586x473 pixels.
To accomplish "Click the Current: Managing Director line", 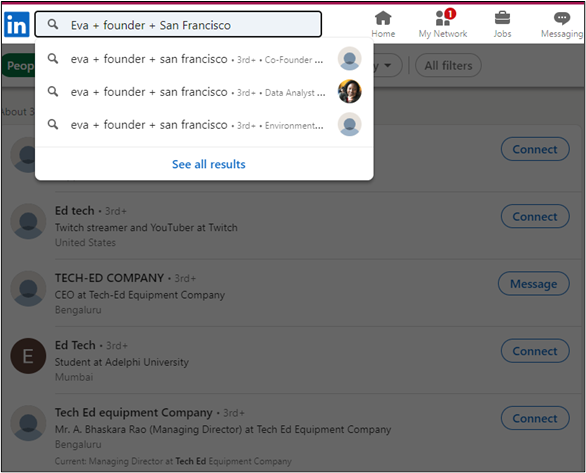I will click(x=173, y=461).
